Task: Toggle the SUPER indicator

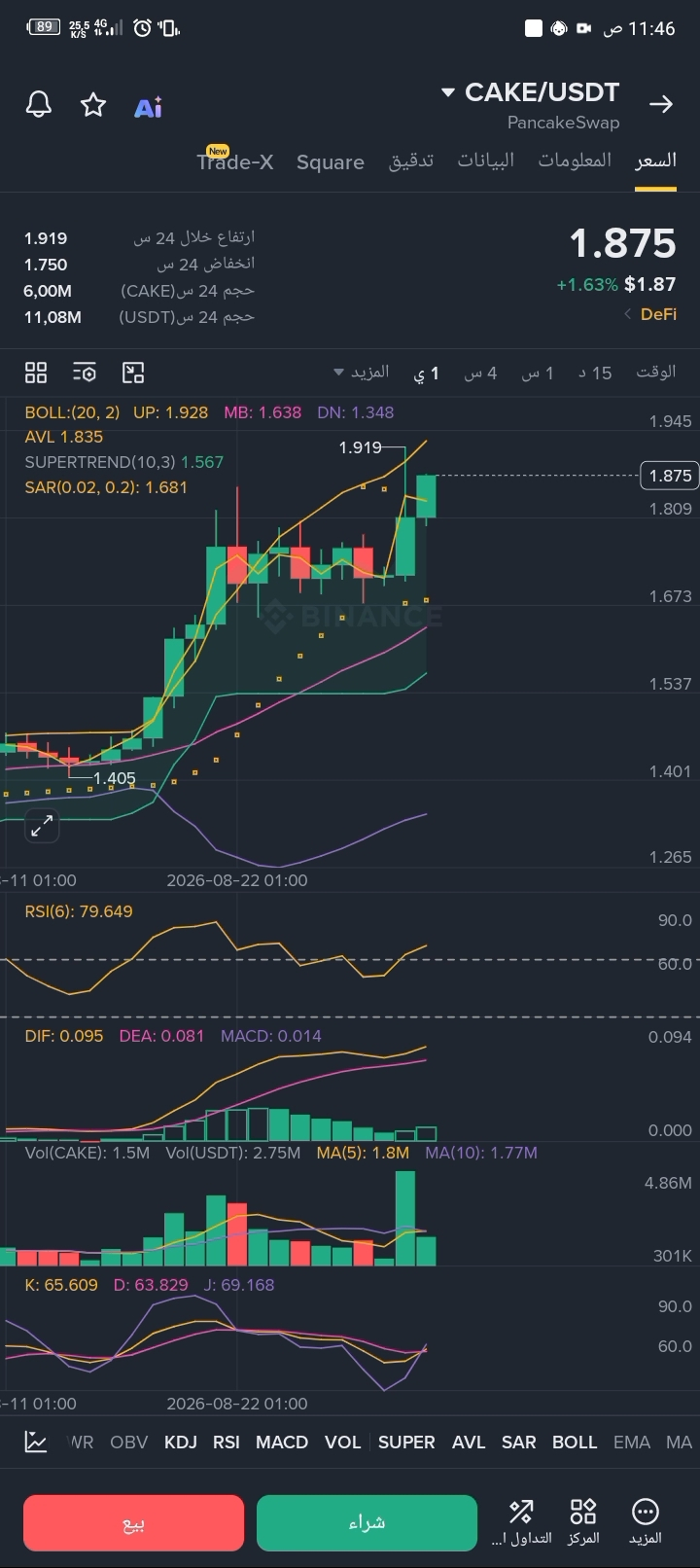Action: 406,1443
